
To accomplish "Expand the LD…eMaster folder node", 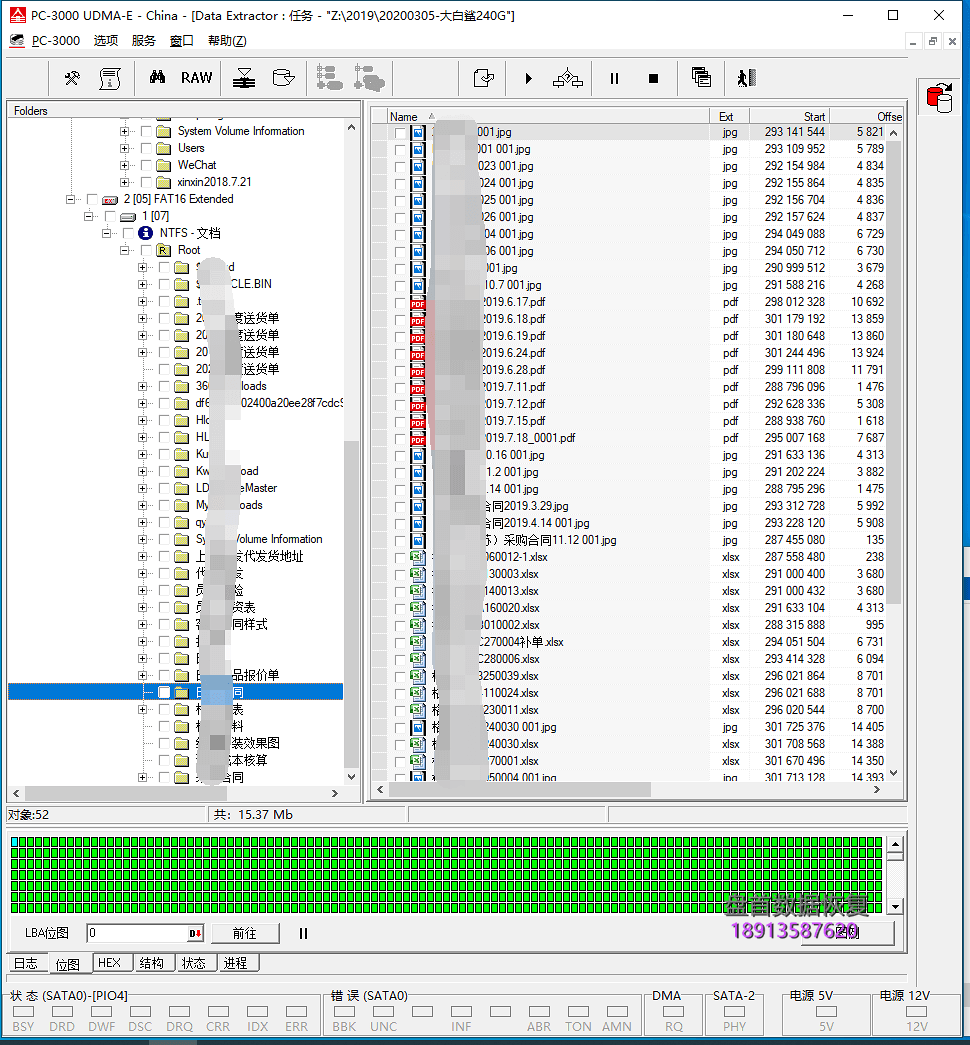I will pos(142,489).
